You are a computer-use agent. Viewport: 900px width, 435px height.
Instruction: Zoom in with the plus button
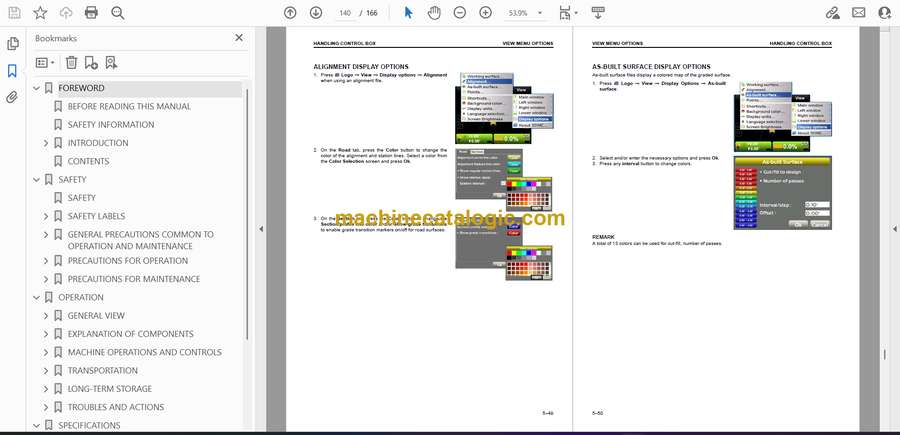pos(486,13)
